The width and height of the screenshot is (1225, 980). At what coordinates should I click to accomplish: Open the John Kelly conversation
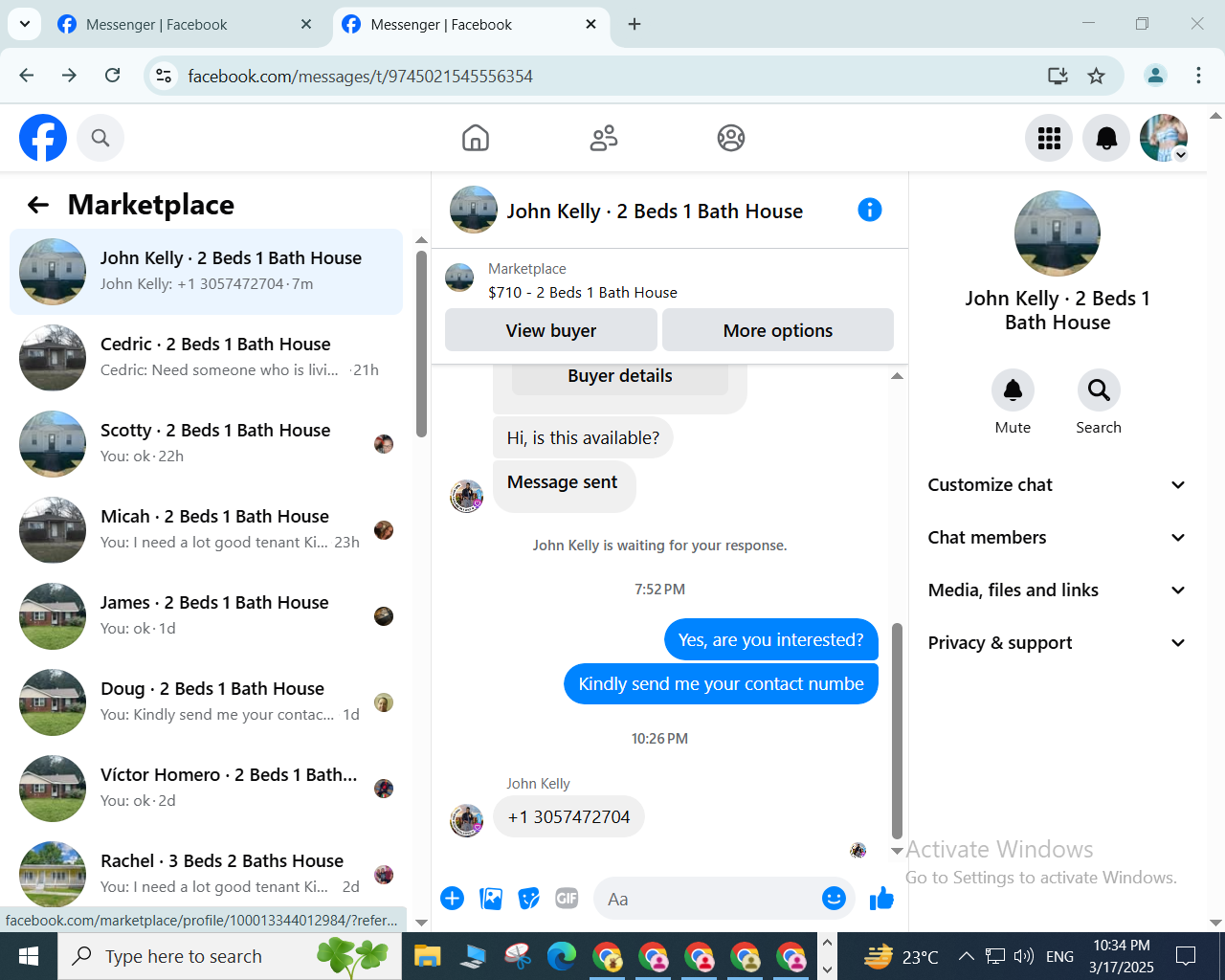pyautogui.click(x=206, y=272)
